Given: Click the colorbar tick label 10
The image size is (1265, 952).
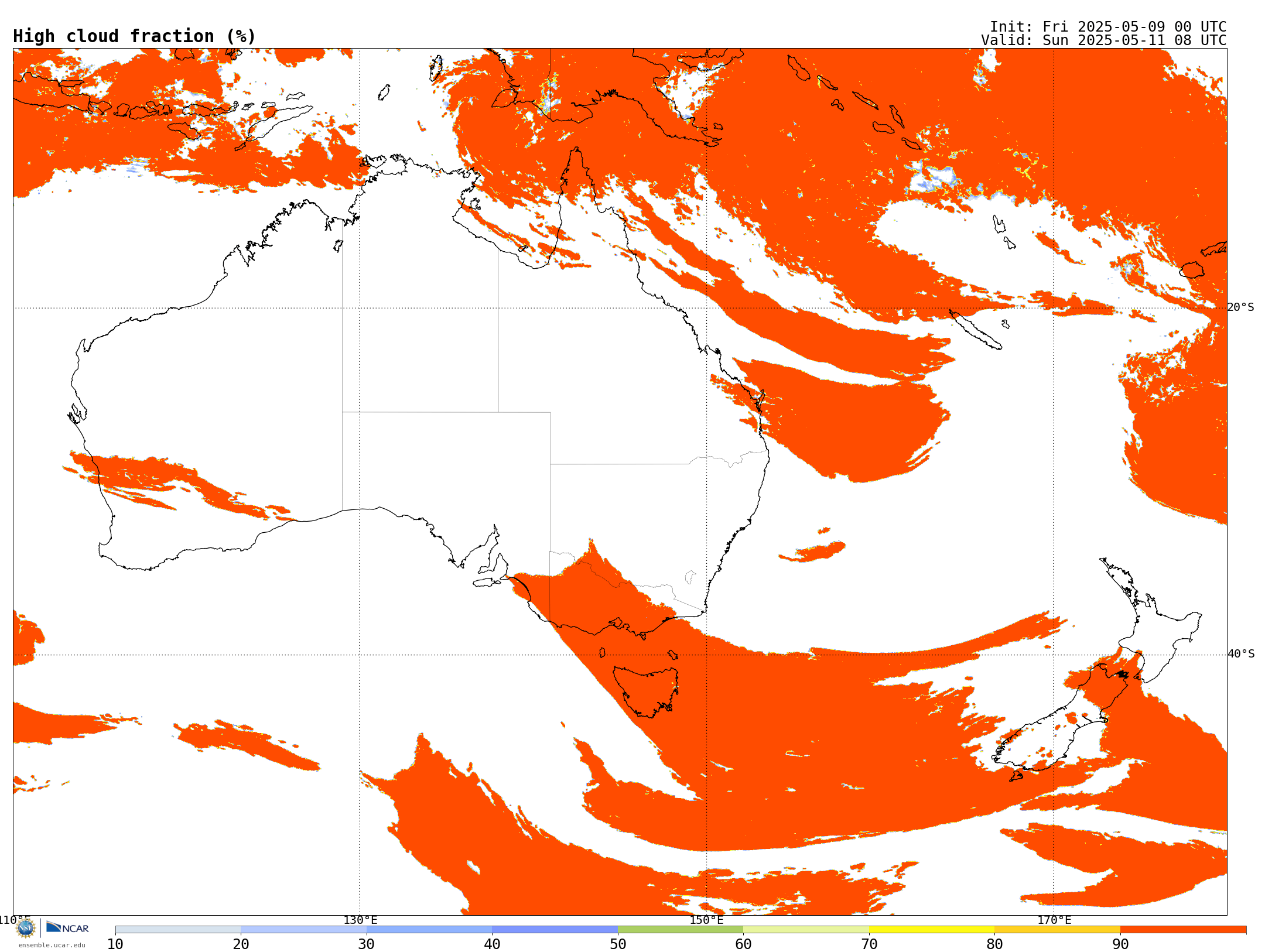Looking at the screenshot, I should (x=115, y=944).
